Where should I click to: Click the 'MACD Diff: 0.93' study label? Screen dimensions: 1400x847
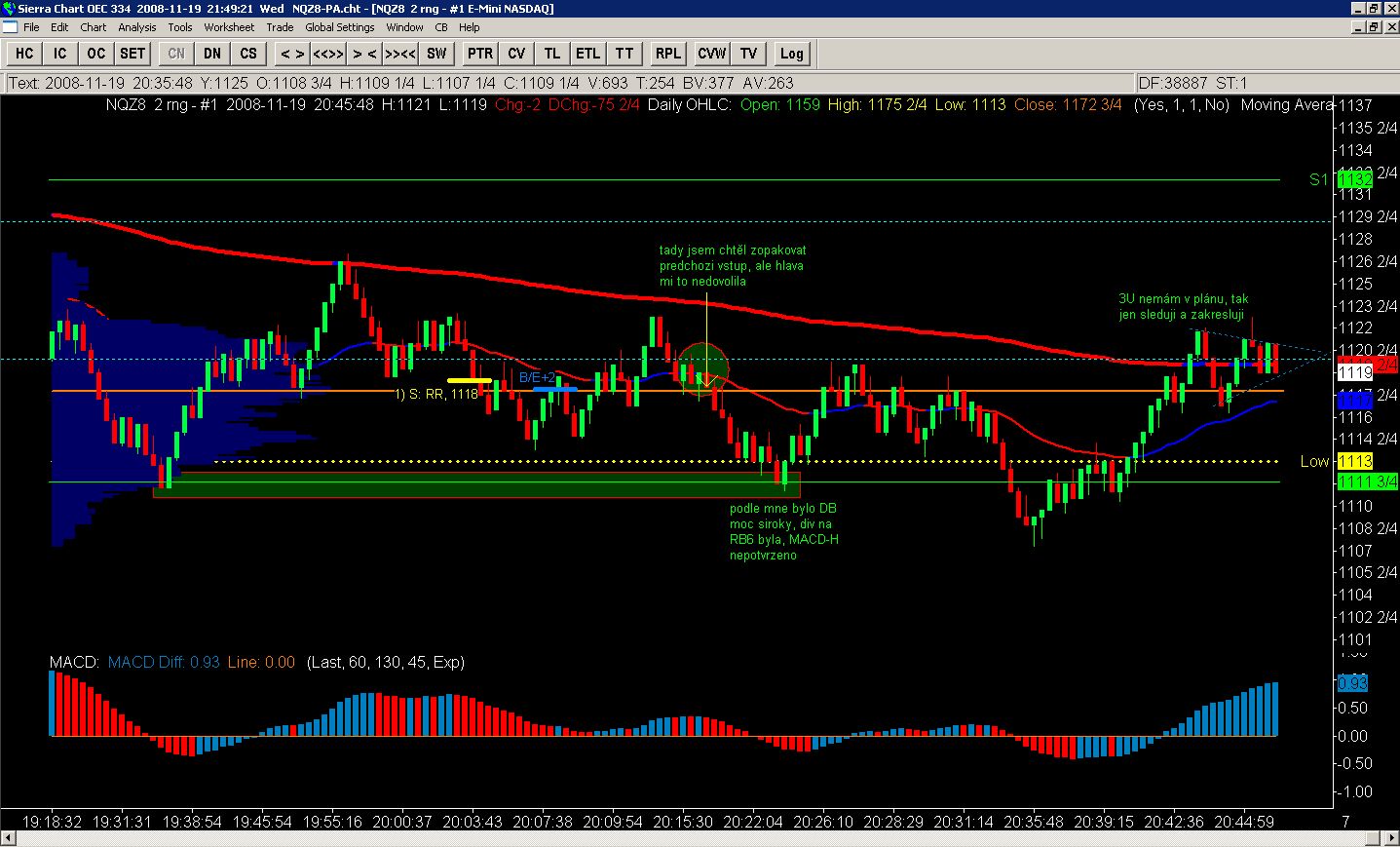tap(164, 662)
